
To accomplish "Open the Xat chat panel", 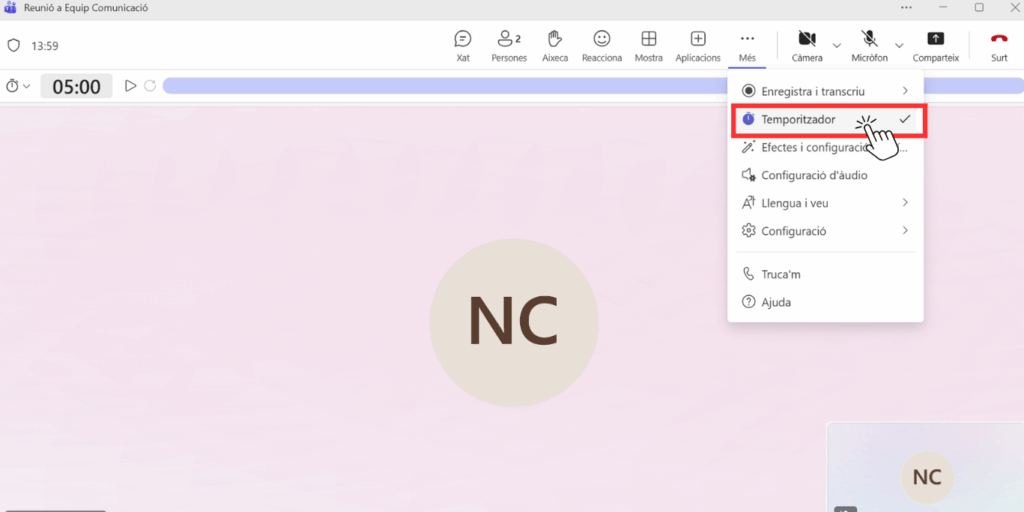I will pos(462,45).
